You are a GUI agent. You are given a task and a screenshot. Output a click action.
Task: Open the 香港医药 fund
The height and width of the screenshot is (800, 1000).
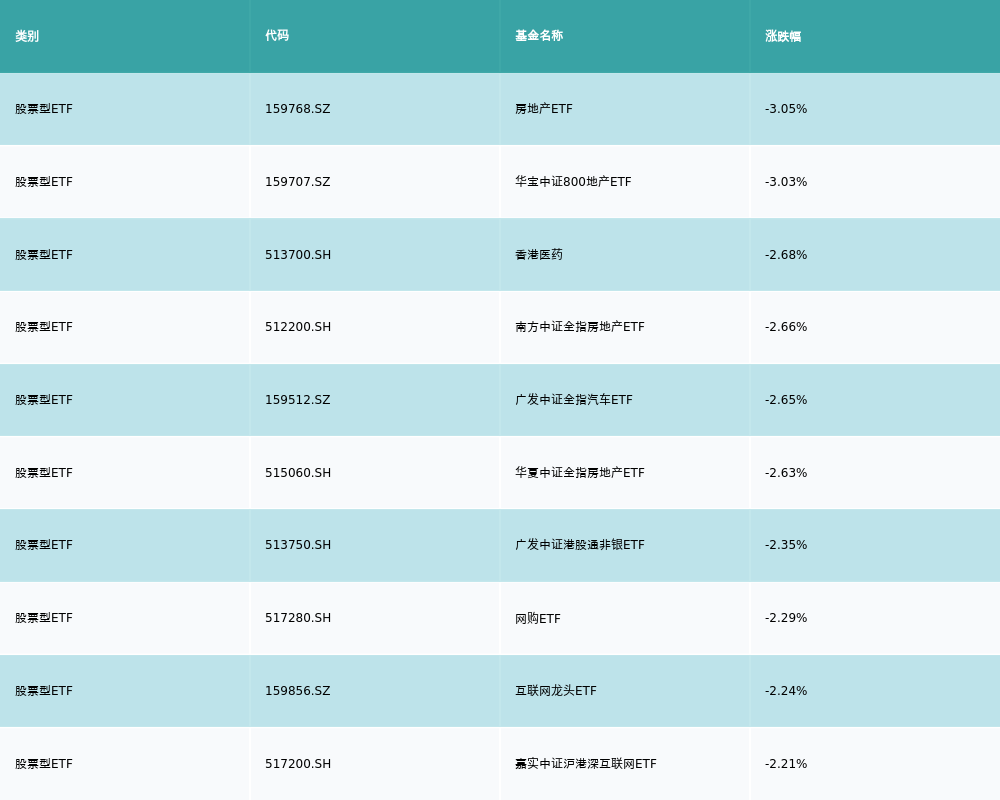click(x=539, y=255)
